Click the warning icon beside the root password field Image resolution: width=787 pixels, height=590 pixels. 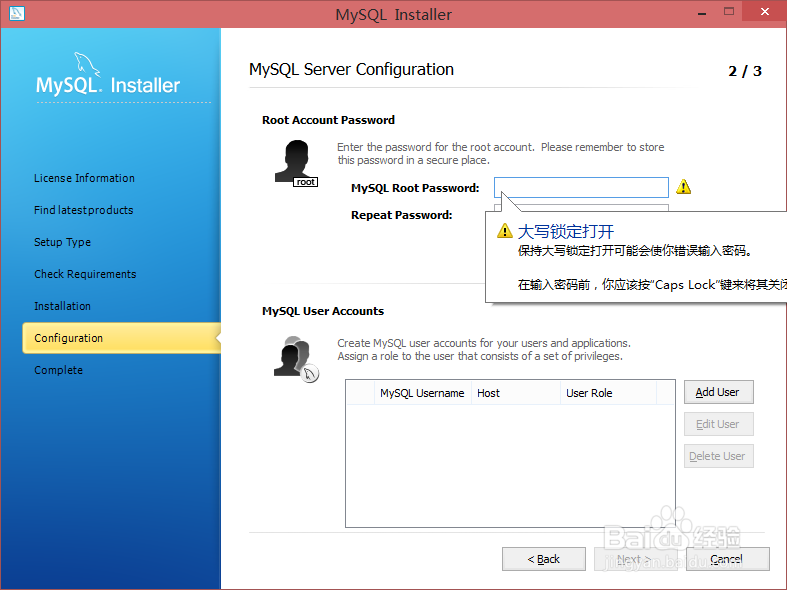click(683, 187)
